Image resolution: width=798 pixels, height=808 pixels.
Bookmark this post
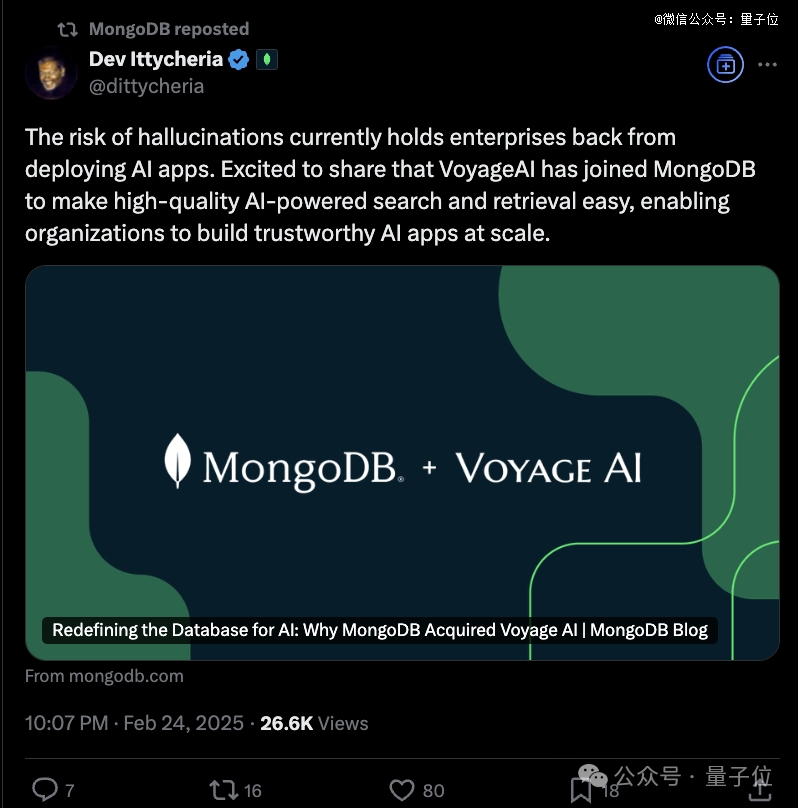pyautogui.click(x=581, y=789)
